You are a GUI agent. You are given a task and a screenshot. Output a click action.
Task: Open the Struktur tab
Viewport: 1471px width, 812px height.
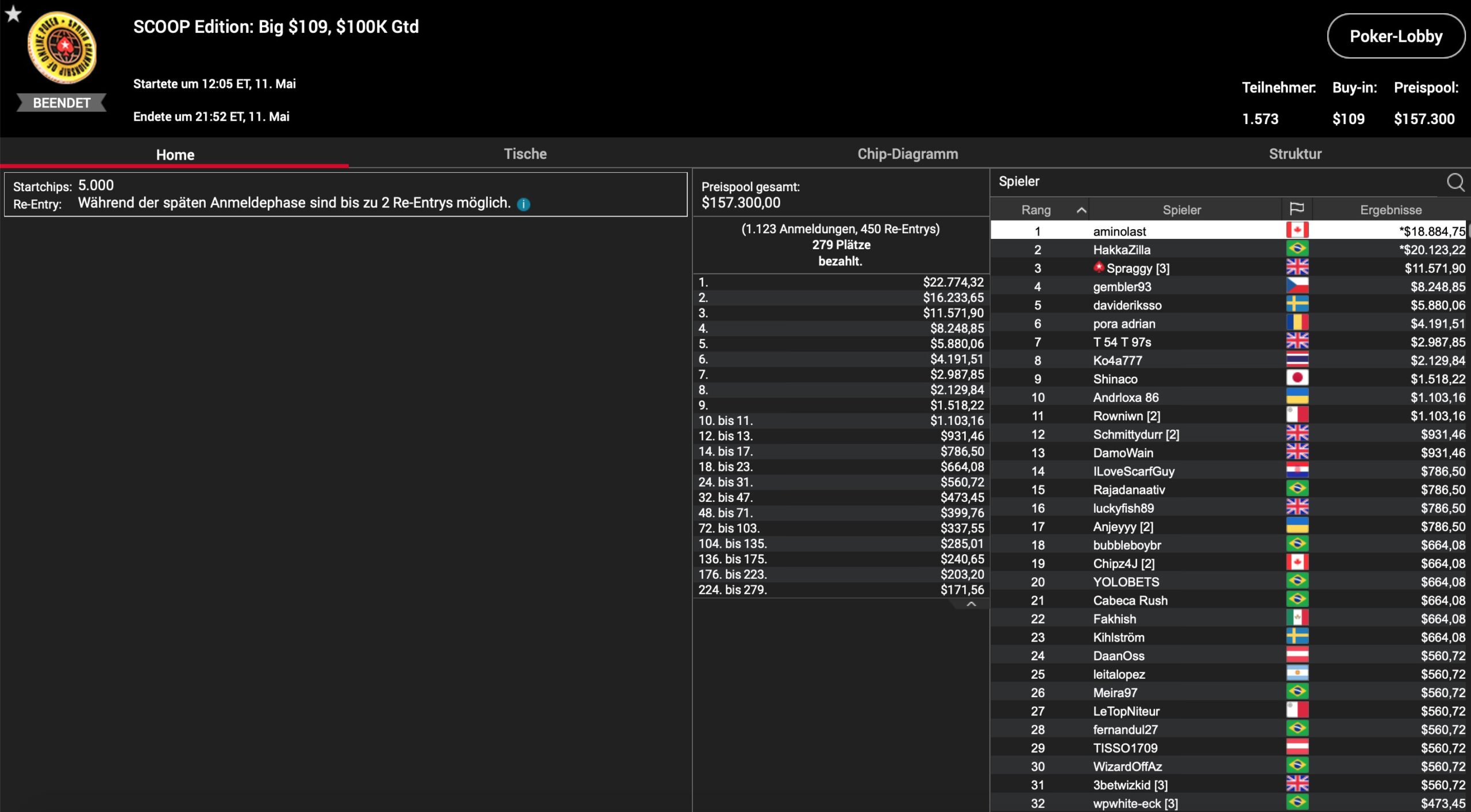tap(1295, 154)
